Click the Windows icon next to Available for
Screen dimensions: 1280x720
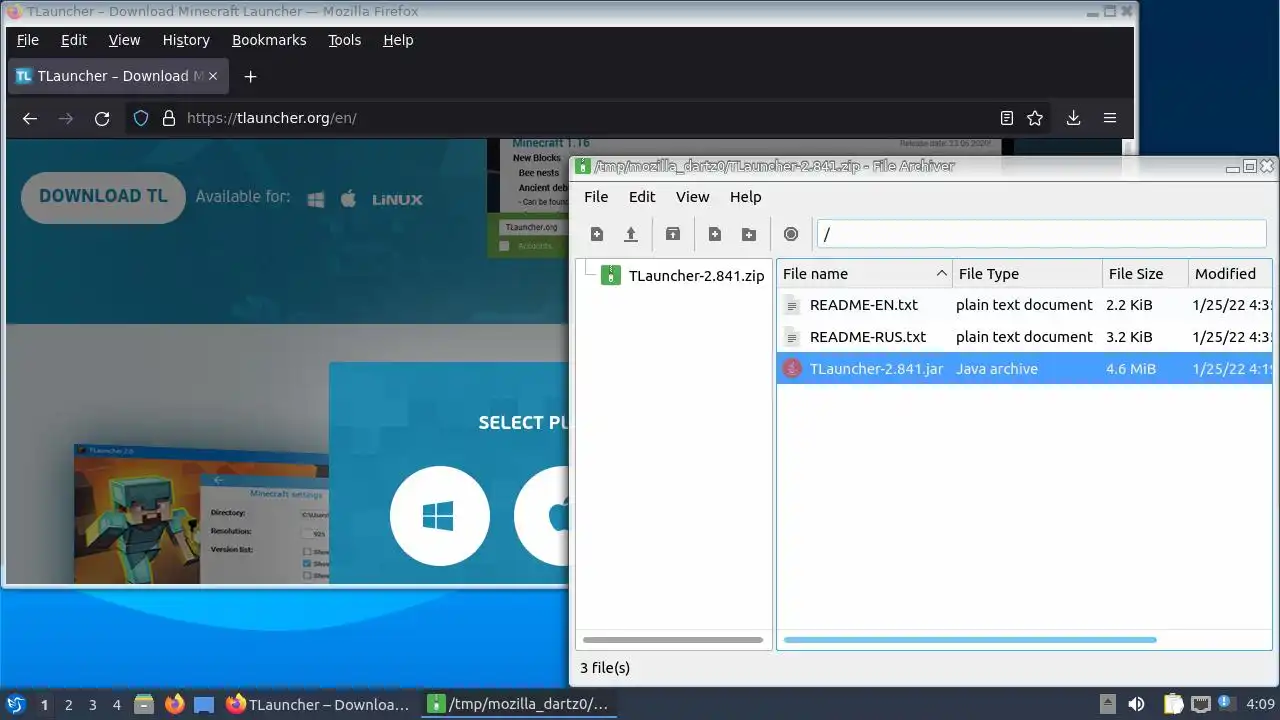tap(316, 199)
